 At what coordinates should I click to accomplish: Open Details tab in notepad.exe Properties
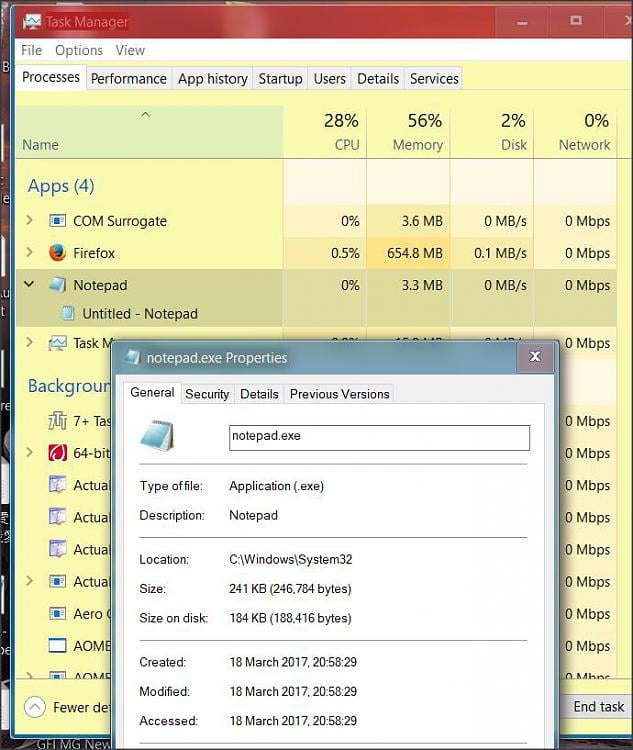(259, 394)
